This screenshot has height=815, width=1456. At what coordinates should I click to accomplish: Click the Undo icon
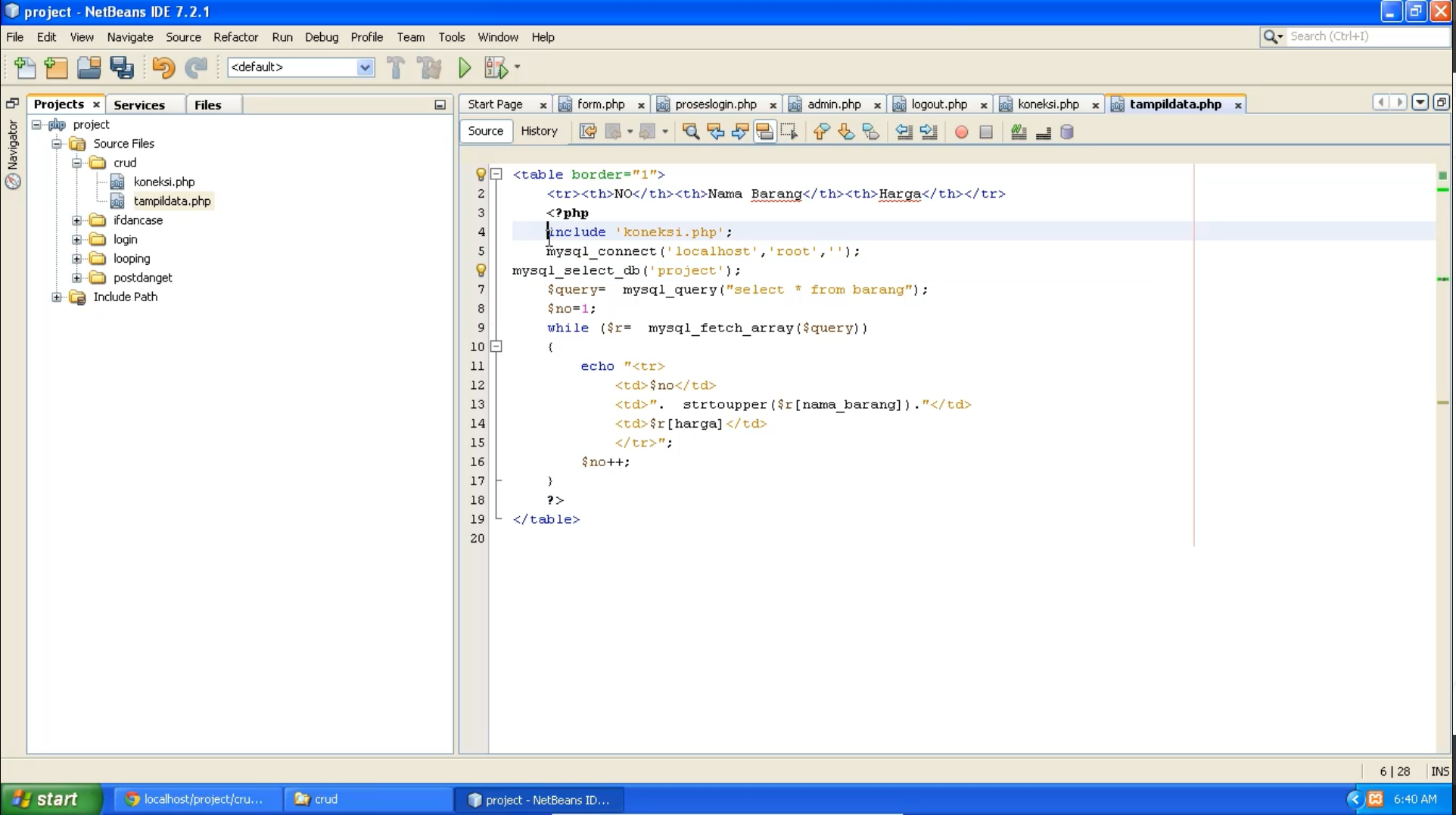[x=163, y=67]
